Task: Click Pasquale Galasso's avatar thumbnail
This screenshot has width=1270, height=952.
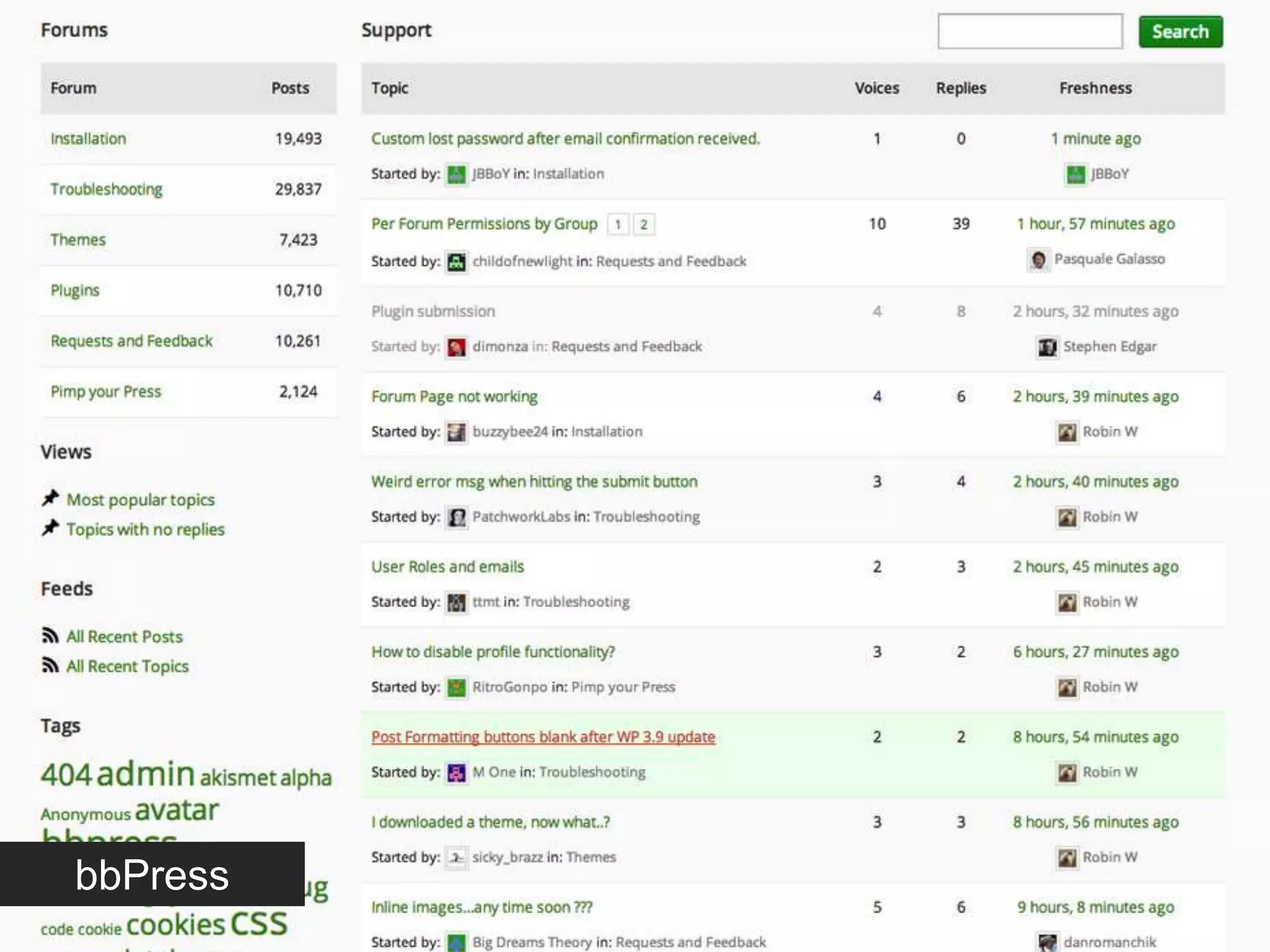Action: pos(1038,260)
